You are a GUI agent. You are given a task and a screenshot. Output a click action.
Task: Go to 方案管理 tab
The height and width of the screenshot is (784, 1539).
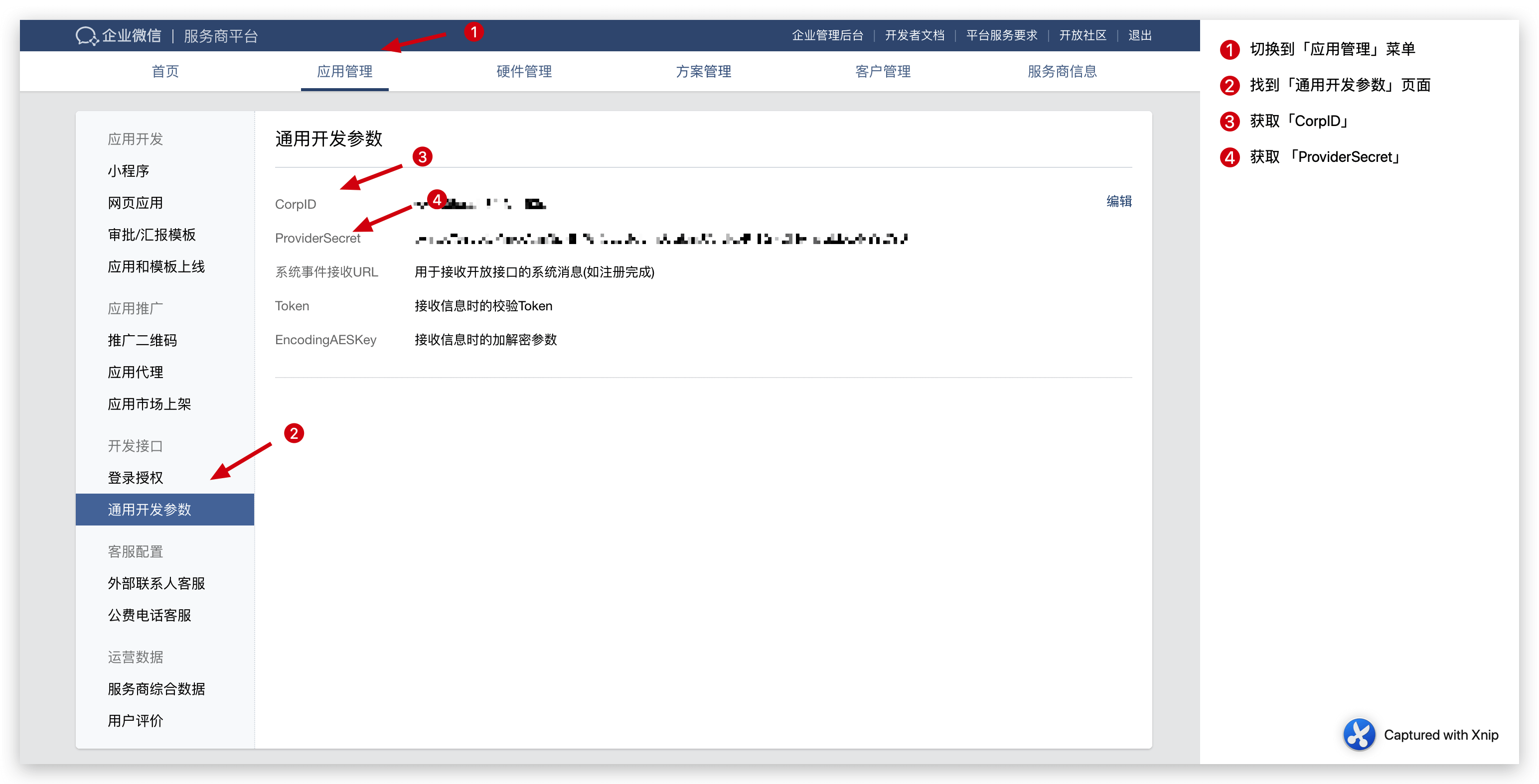[x=703, y=72]
